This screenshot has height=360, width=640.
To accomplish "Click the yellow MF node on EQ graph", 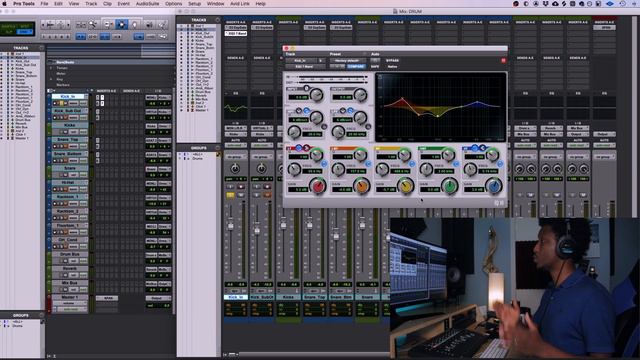I will (438, 116).
